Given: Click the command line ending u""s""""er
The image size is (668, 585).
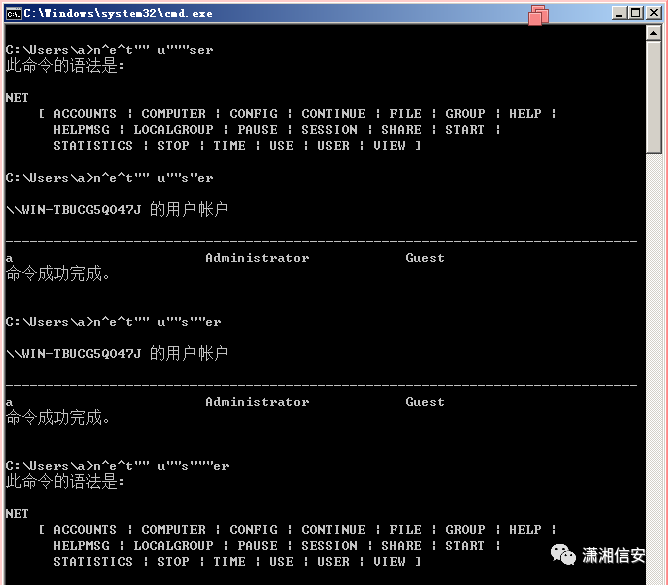Looking at the screenshot, I should click(x=161, y=466).
